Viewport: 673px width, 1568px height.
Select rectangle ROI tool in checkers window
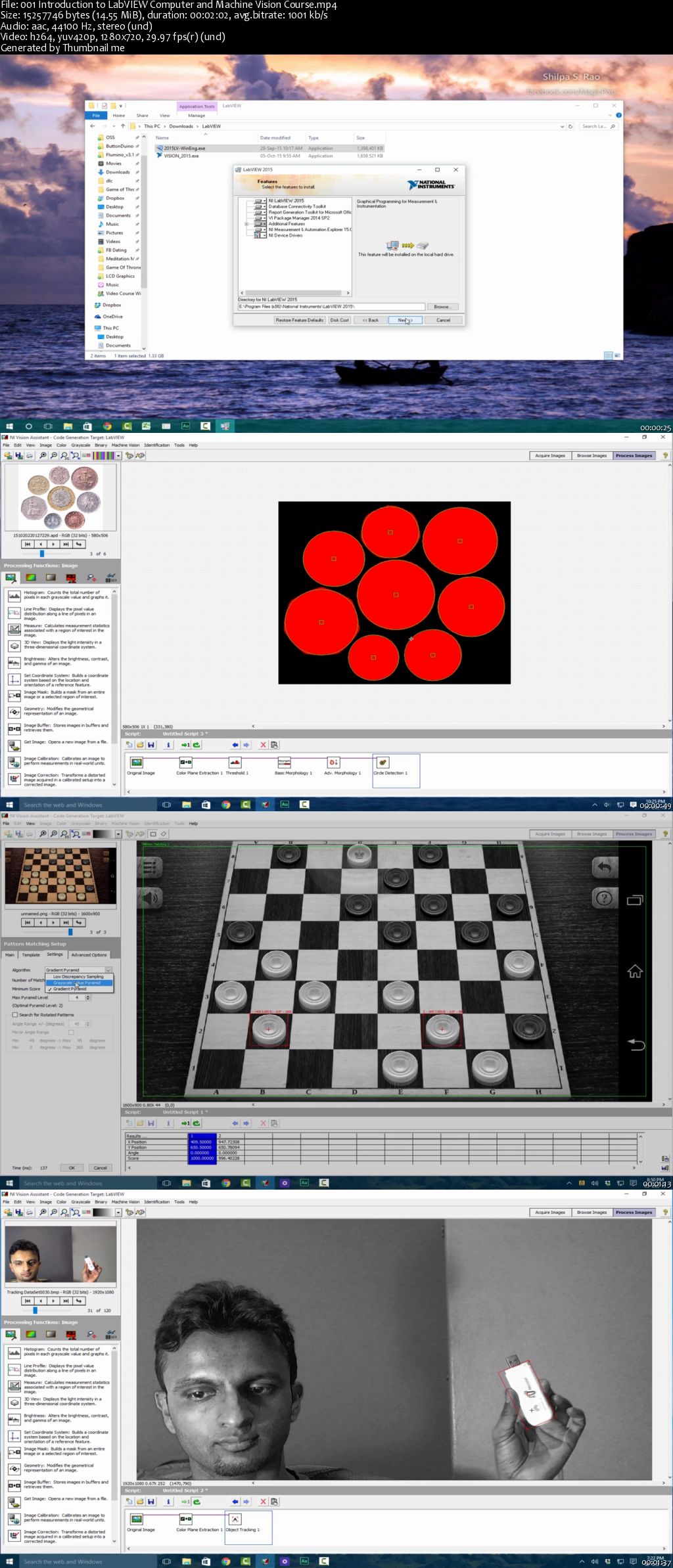point(153,834)
